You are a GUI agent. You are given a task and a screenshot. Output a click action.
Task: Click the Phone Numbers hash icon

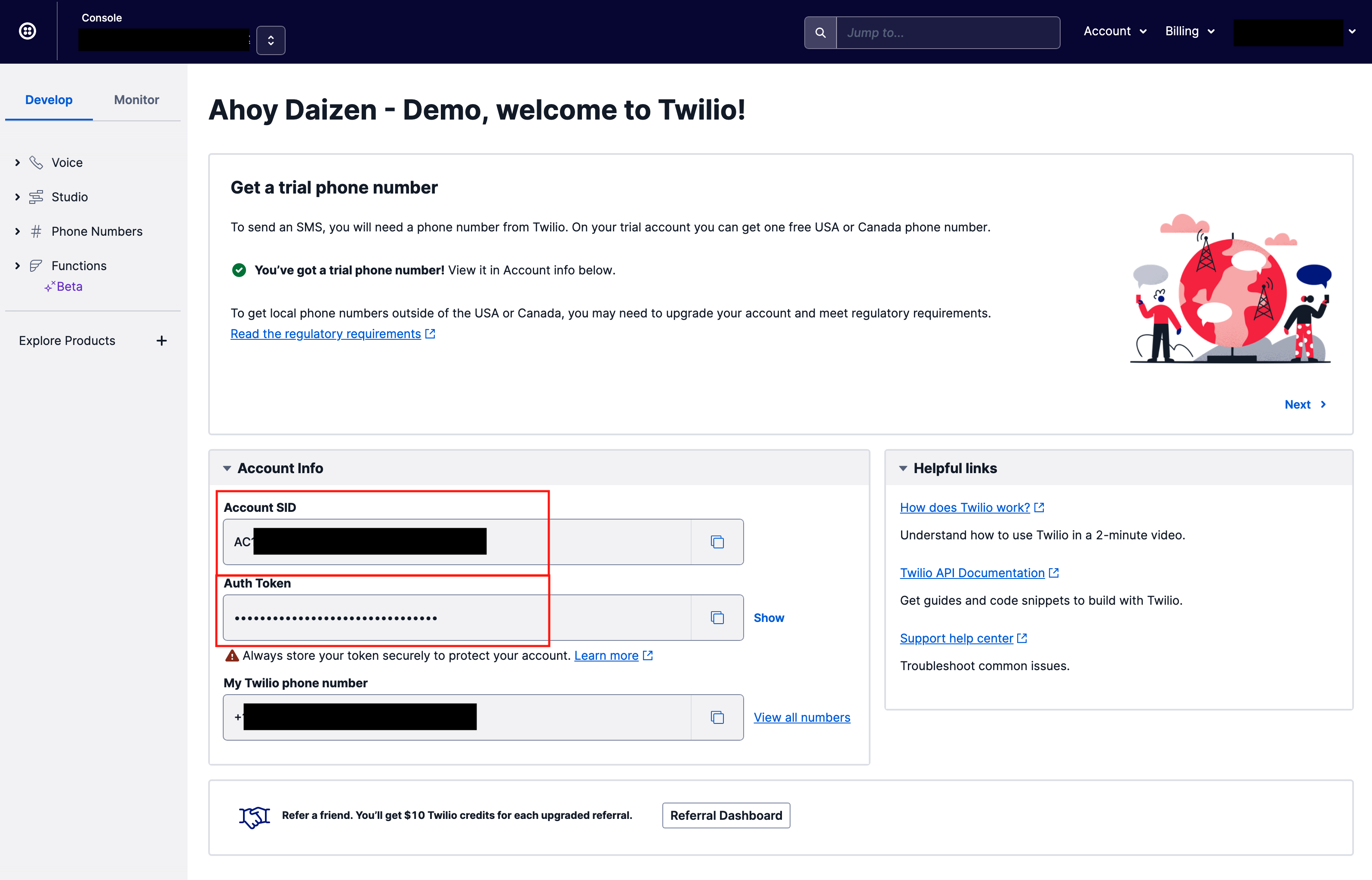(36, 231)
